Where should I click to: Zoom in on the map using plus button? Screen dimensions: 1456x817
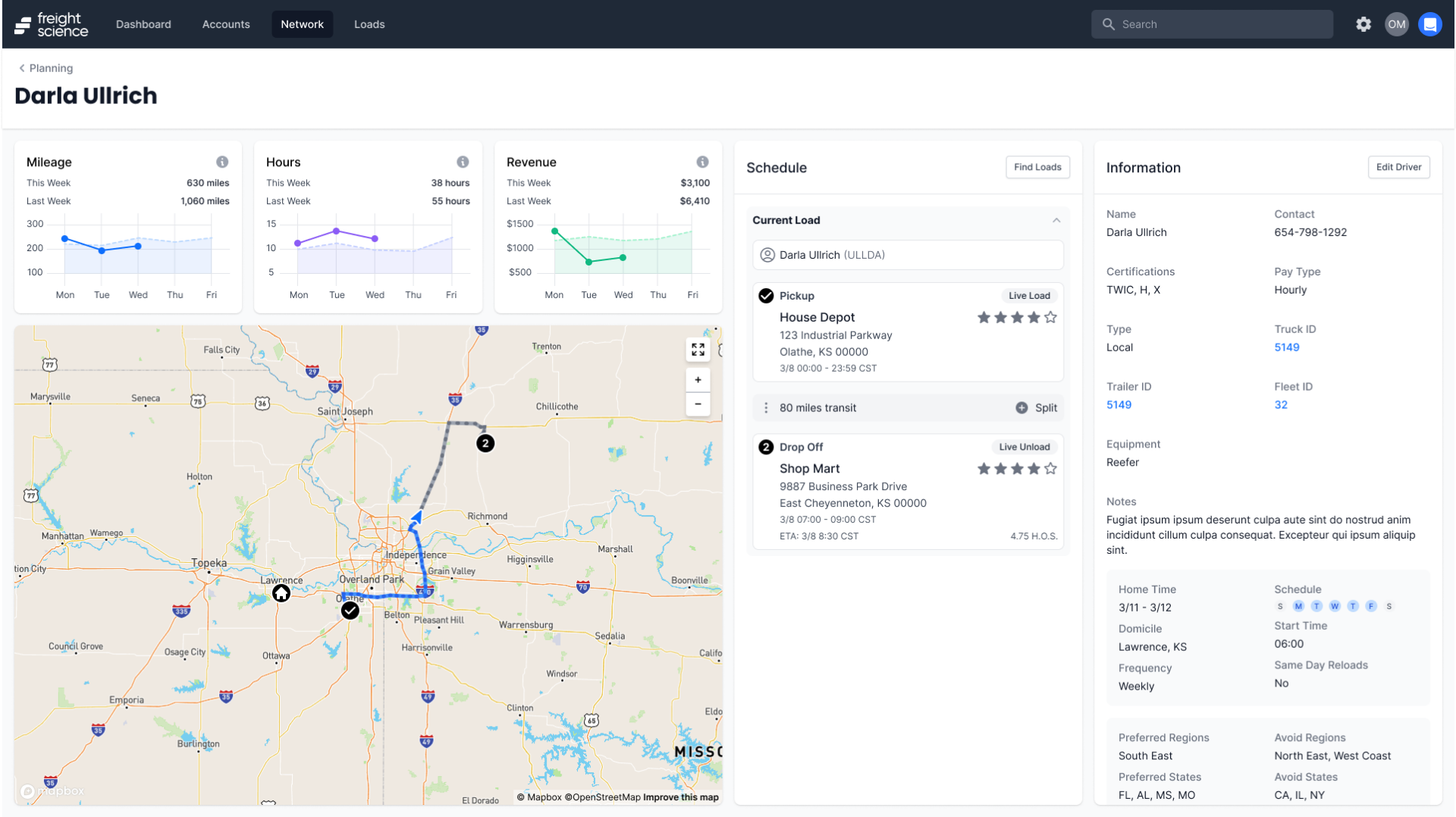[x=698, y=379]
